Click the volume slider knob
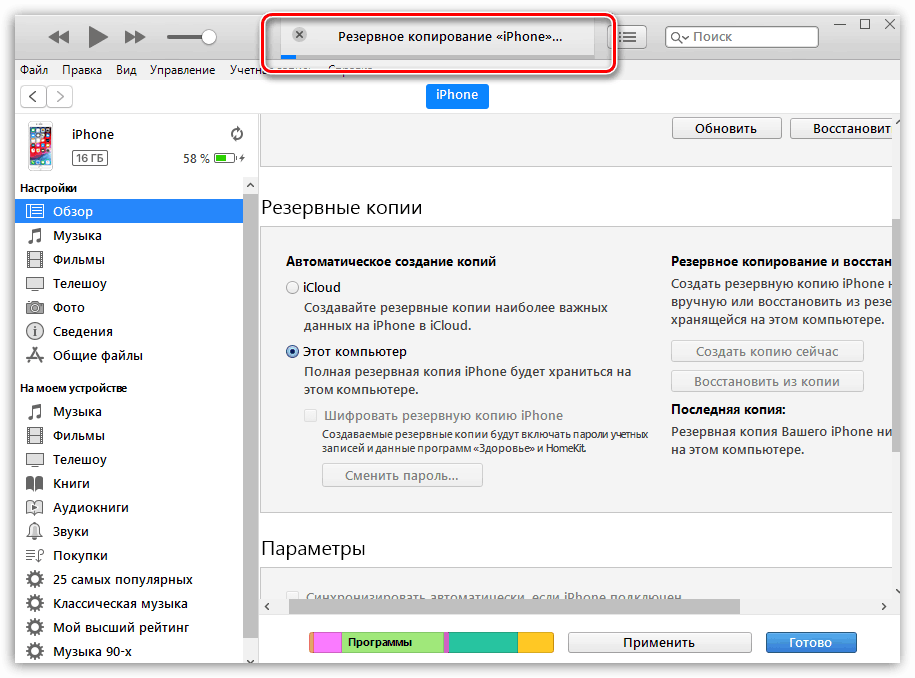This screenshot has height=678, width=915. tap(208, 37)
